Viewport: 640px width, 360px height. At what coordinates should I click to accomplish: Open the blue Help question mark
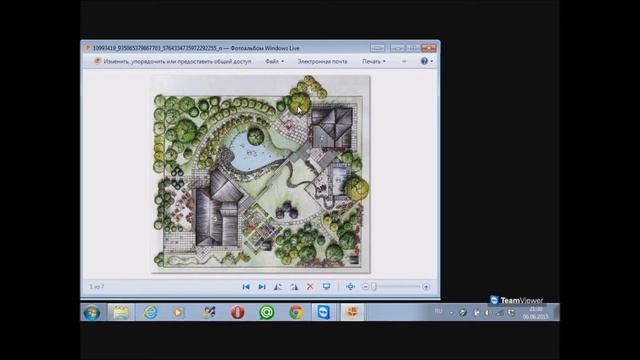pyautogui.click(x=424, y=61)
